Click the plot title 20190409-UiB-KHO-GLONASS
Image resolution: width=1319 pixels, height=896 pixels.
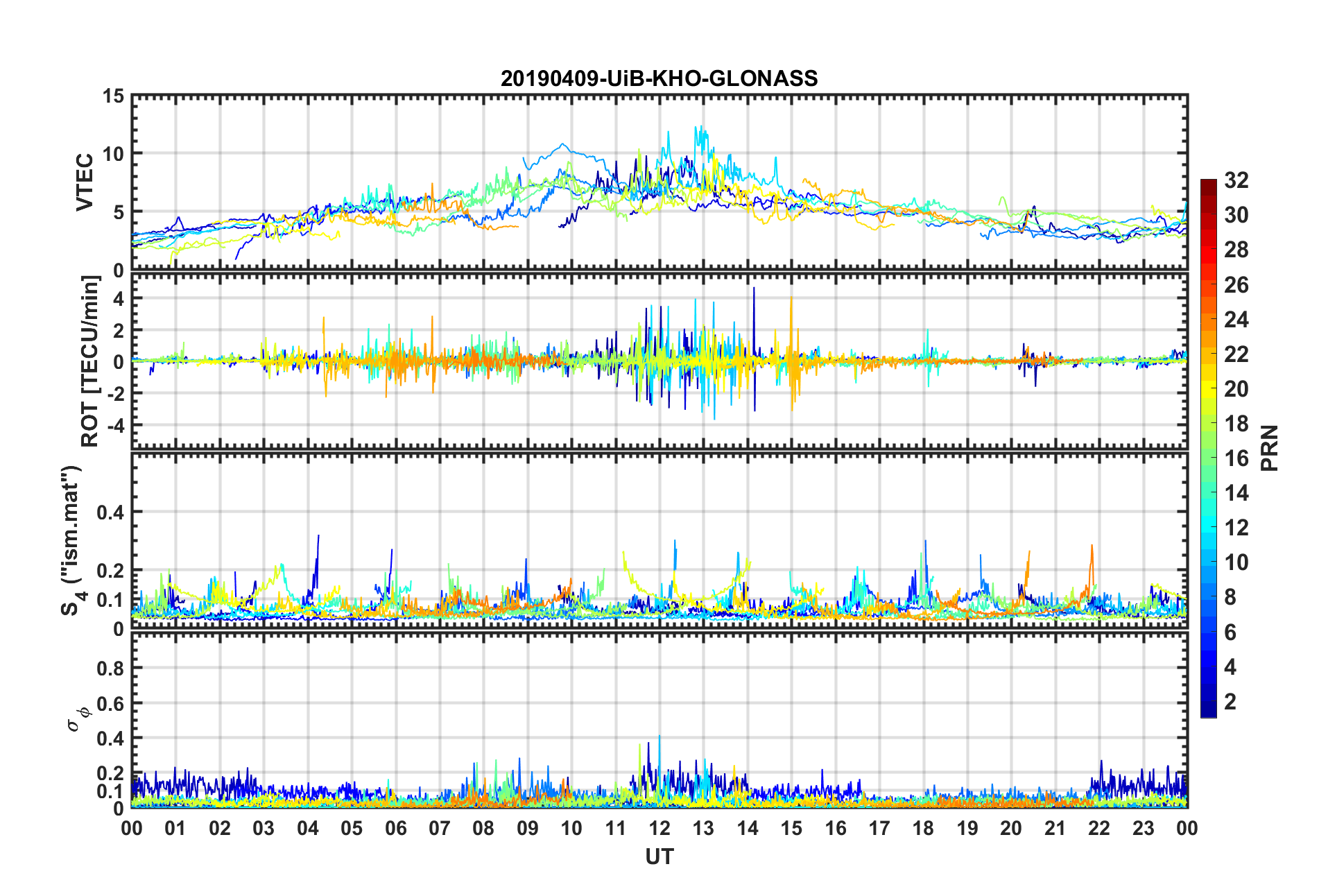[659, 78]
